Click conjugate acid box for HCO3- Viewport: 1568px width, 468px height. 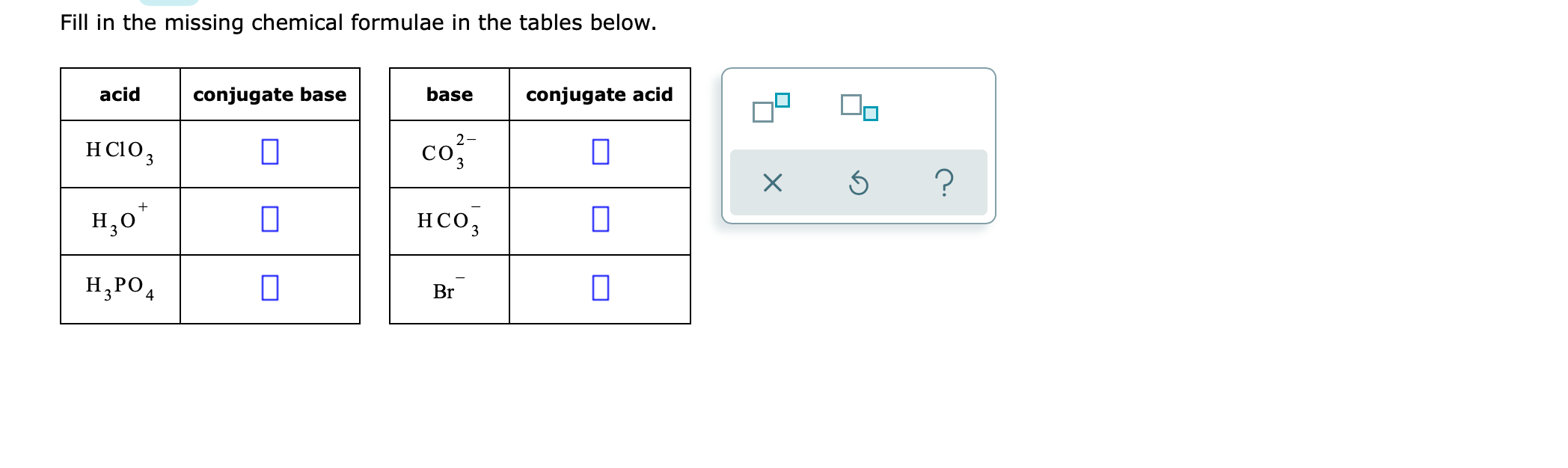point(600,219)
